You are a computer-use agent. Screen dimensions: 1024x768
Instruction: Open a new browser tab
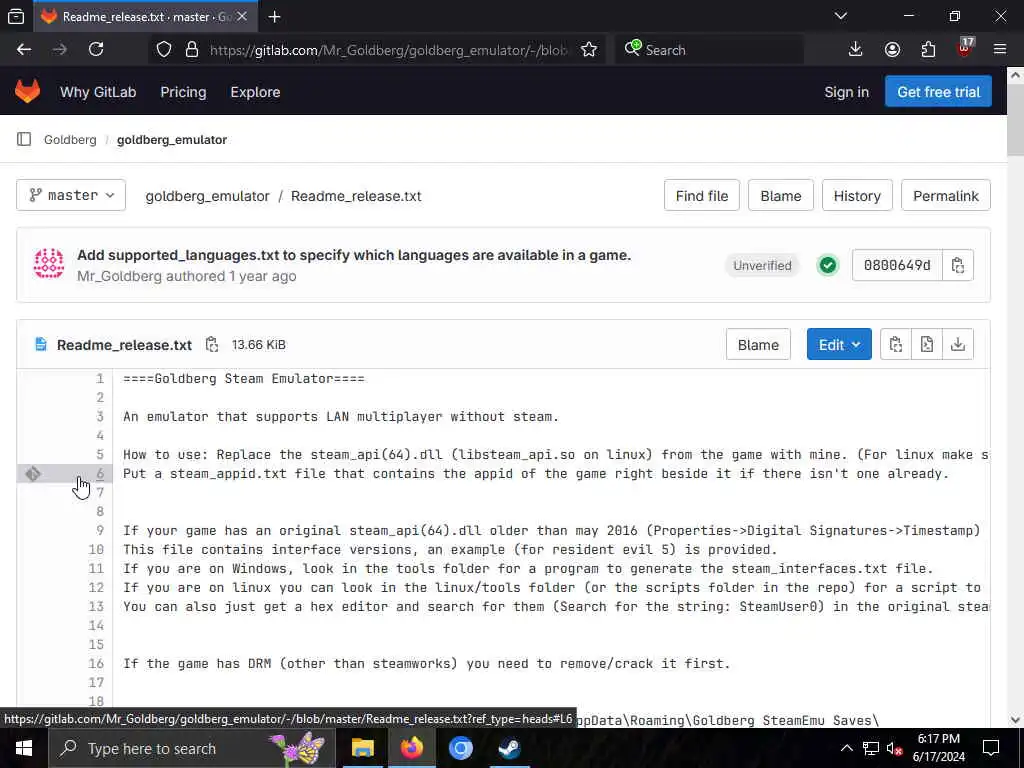click(x=274, y=17)
